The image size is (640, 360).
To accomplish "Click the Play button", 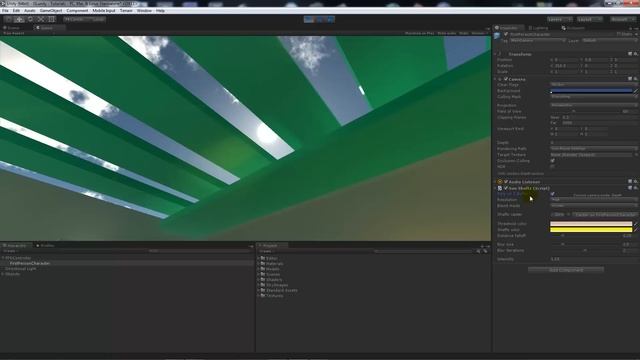I will tap(309, 19).
